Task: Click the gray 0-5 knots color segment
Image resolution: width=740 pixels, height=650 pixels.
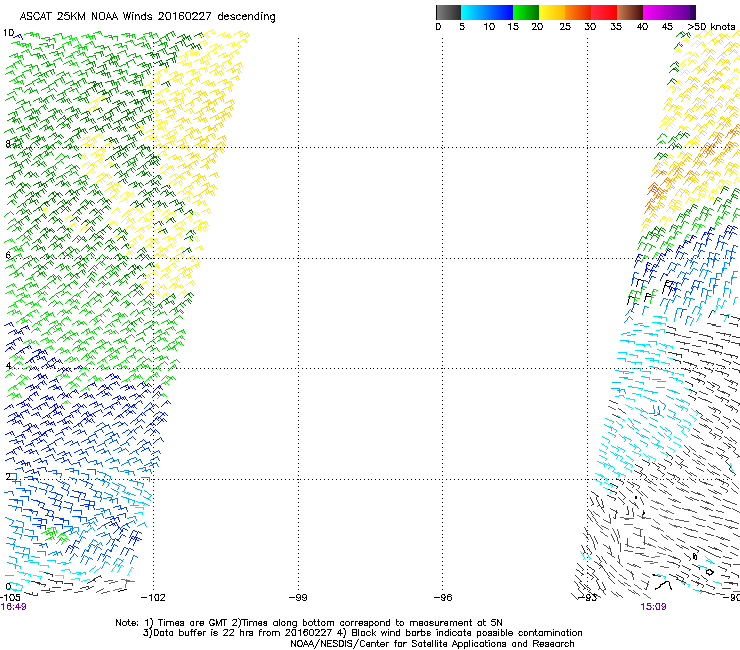Action: 448,12
